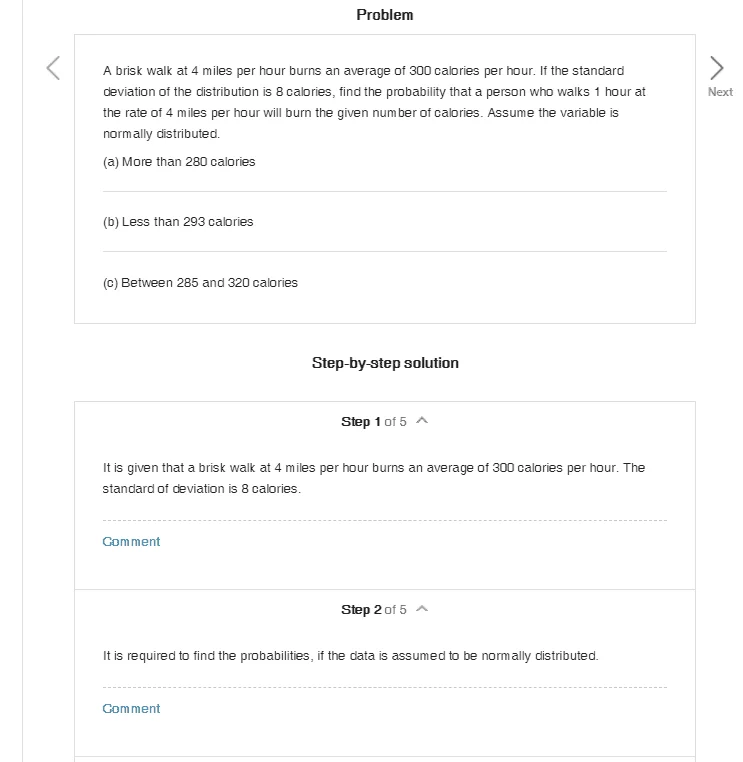Click the Step-by-step solution heading
This screenshot has width=743, height=762.
[x=385, y=363]
